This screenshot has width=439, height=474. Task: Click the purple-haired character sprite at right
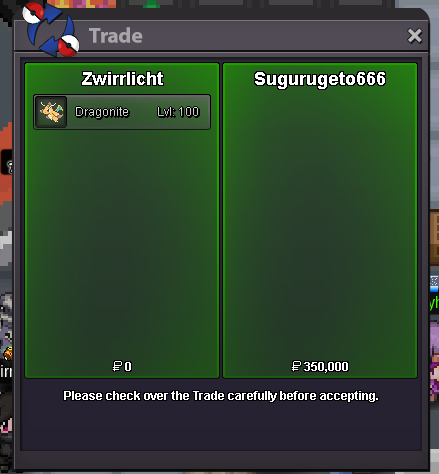tap(434, 360)
